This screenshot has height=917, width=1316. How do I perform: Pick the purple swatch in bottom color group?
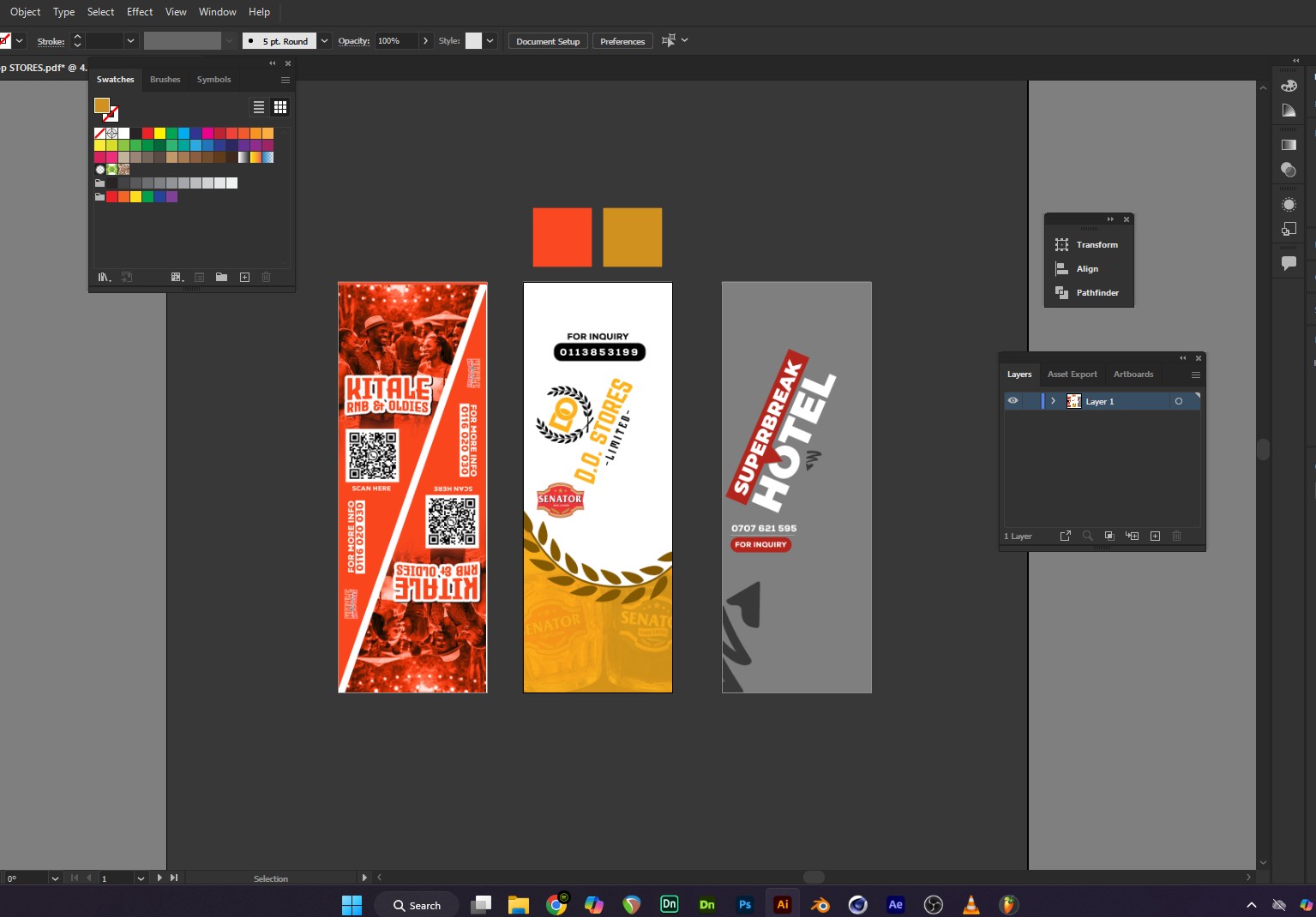click(x=171, y=196)
